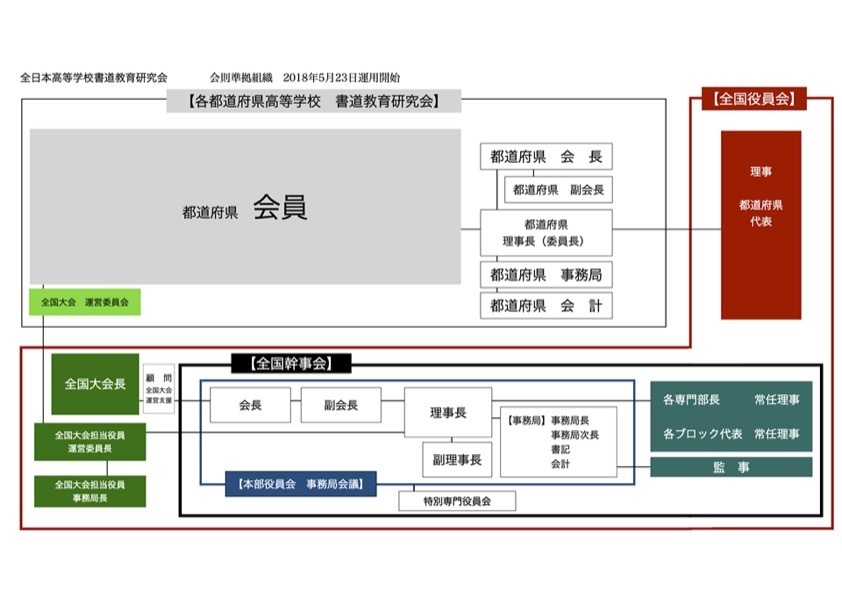This screenshot has width=842, height=595.
Task: Click the 特別専門役員会 box
Action: [x=457, y=500]
